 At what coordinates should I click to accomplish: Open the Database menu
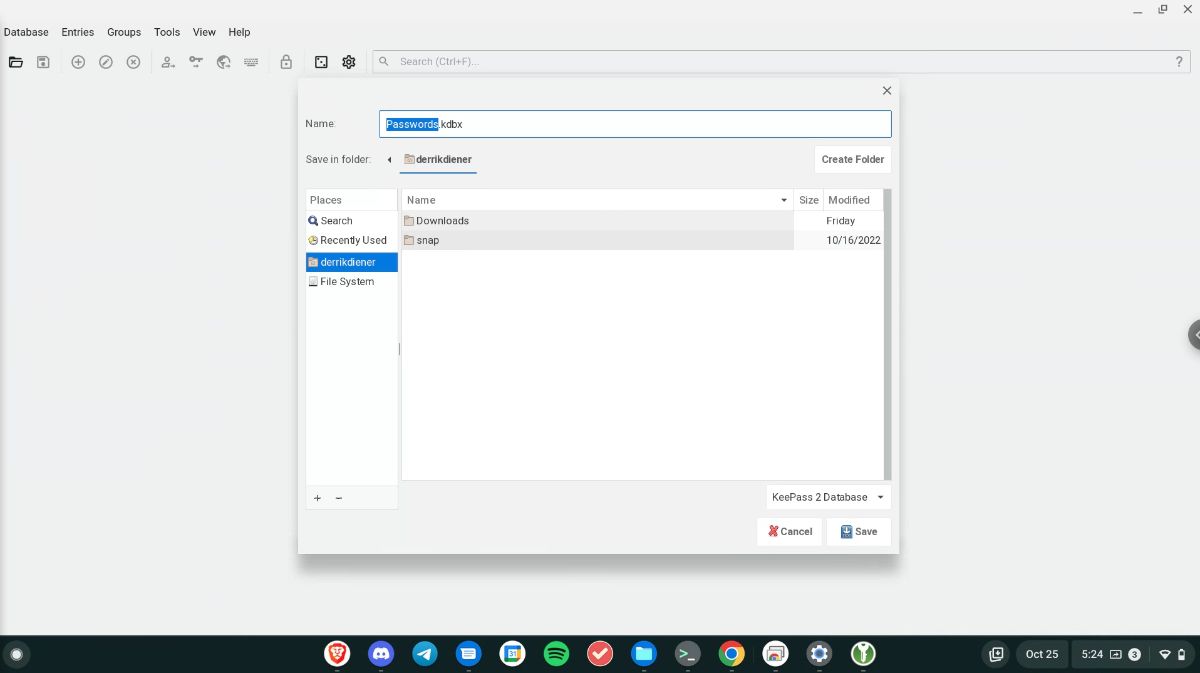[x=25, y=31]
